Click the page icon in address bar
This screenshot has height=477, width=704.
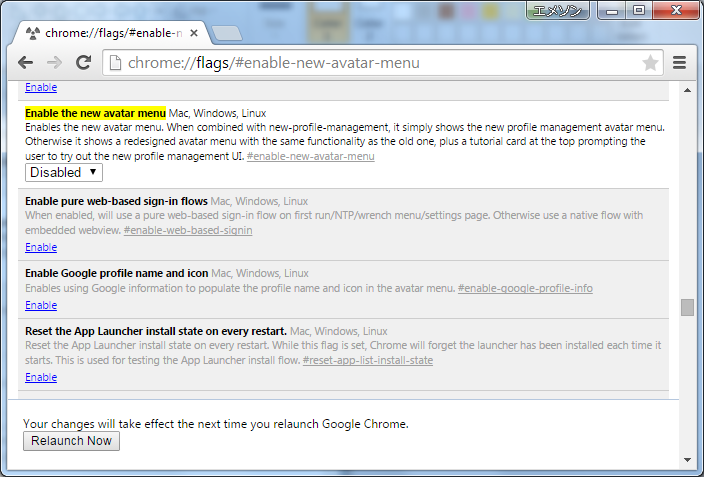[x=115, y=63]
